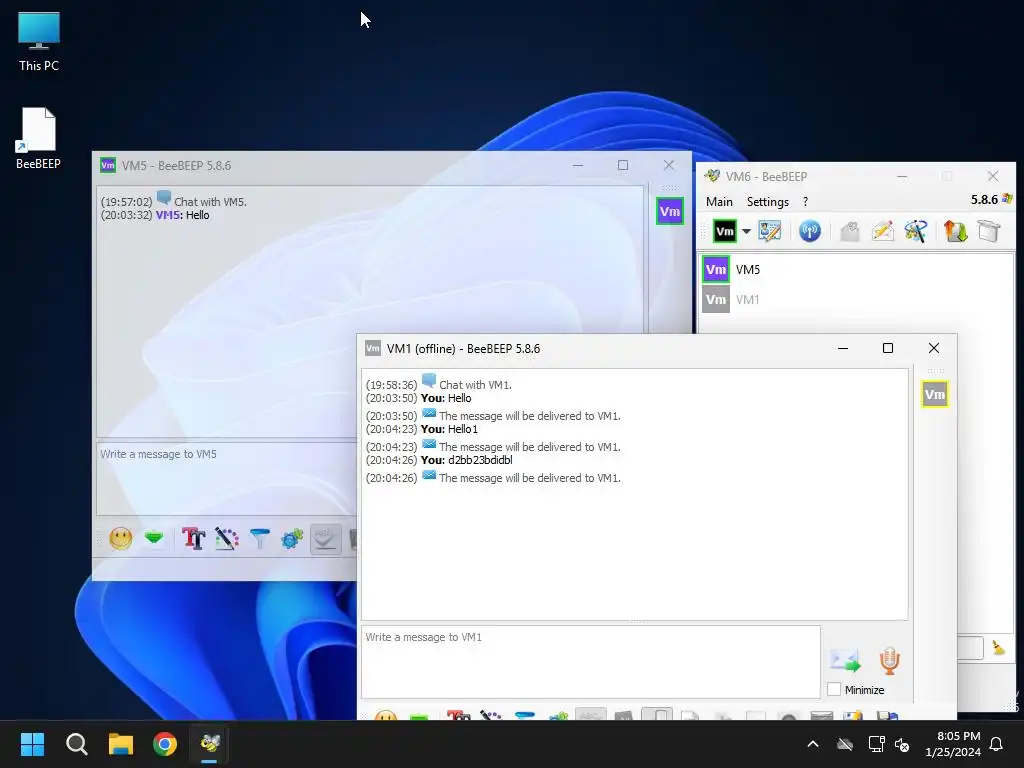Open the Main menu in VM6 window

click(719, 202)
